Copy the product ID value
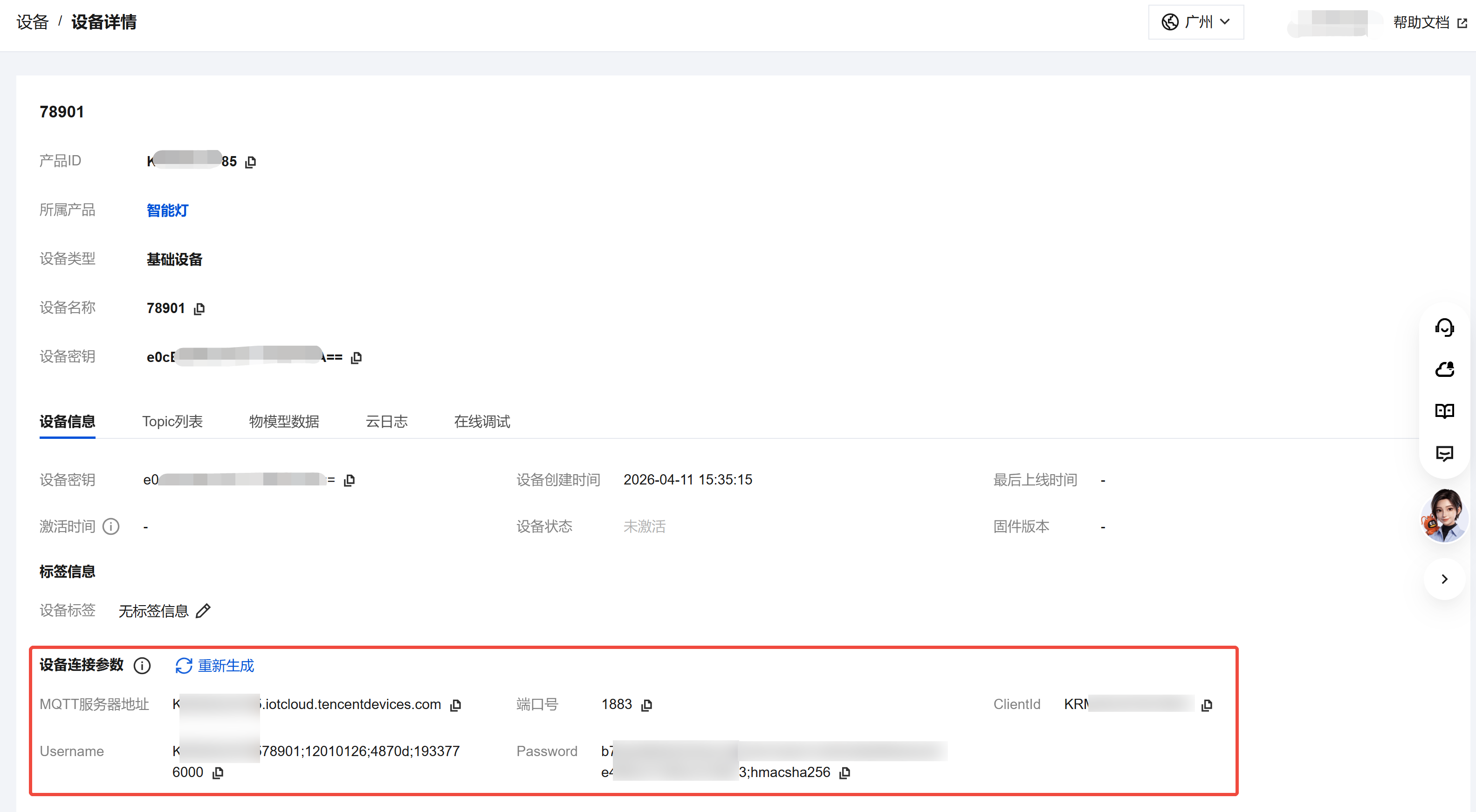This screenshot has width=1476, height=812. pyautogui.click(x=250, y=162)
